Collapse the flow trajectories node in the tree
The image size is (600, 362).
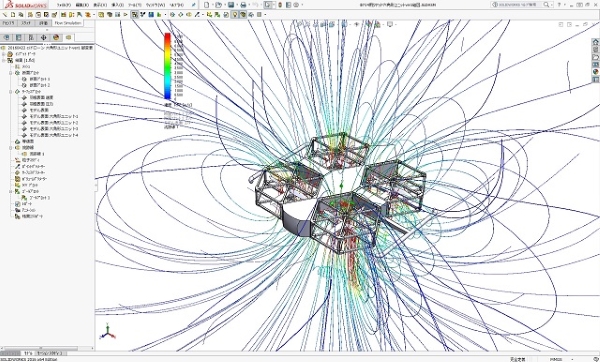(x=11, y=148)
